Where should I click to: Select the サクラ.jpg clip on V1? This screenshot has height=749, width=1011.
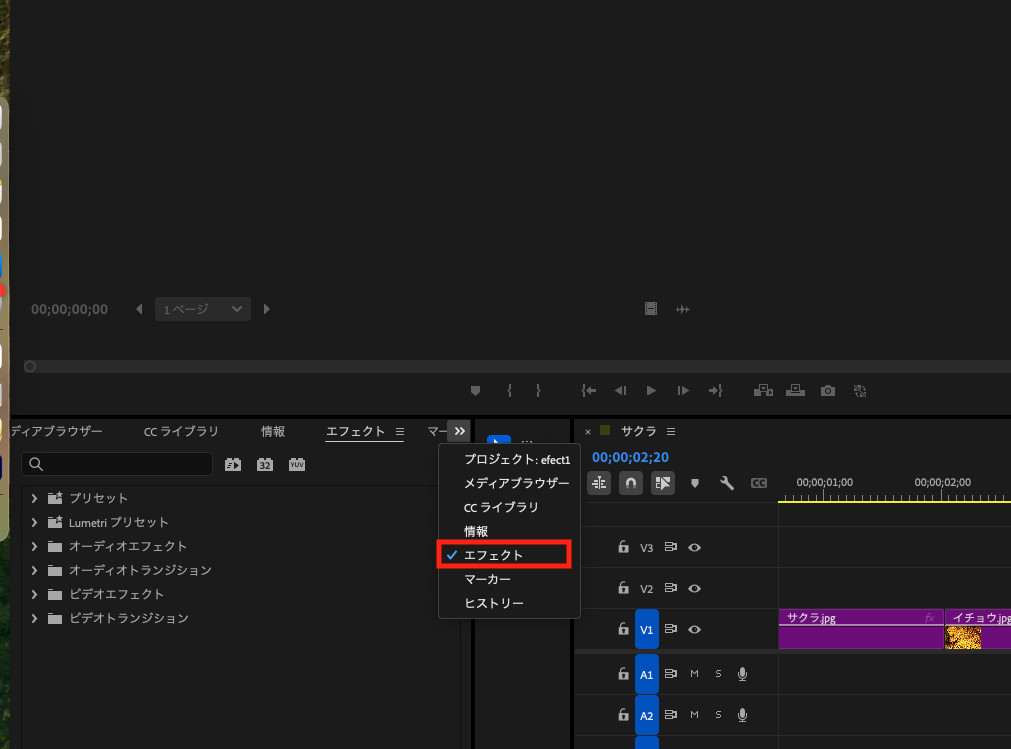[860, 630]
